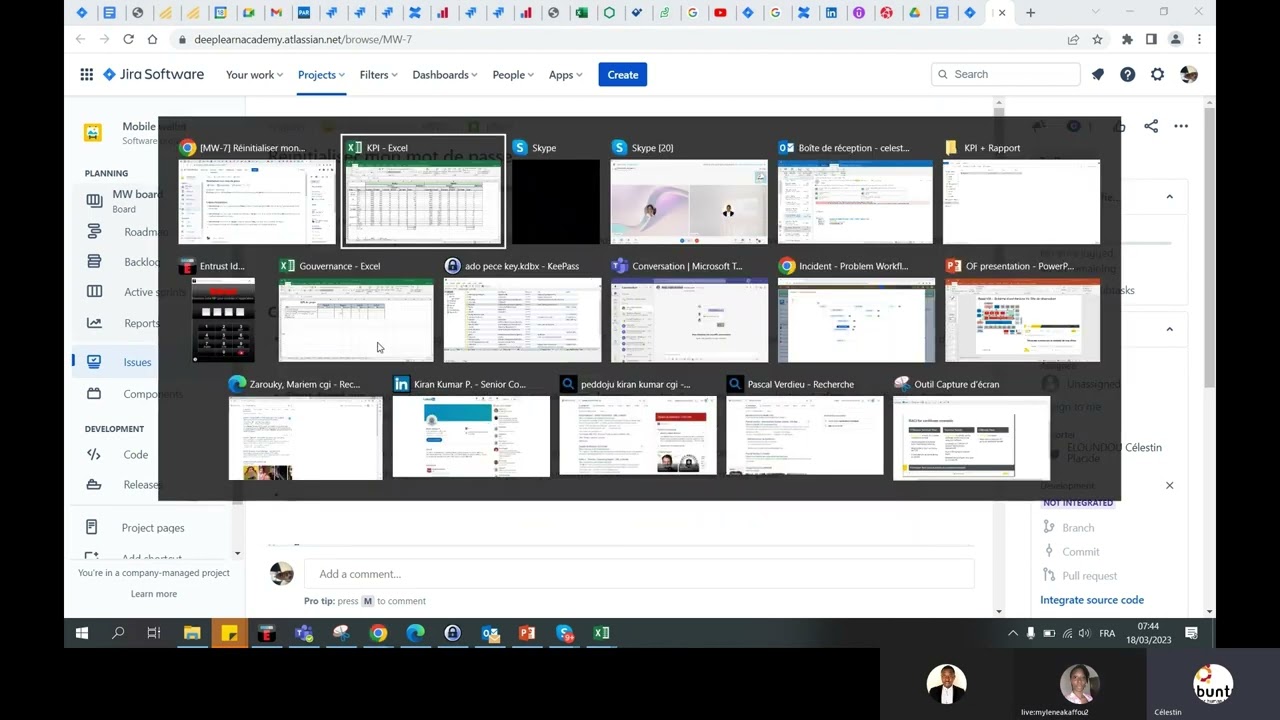
Task: Expand the Your work dropdown
Action: (254, 75)
